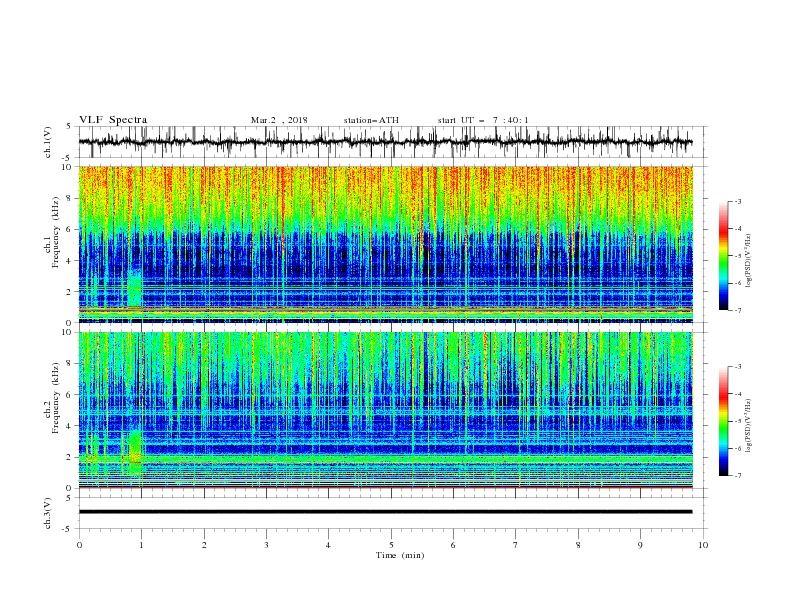Click the "-3" label on ch.1 colorbar
The image size is (792, 612).
737,201
